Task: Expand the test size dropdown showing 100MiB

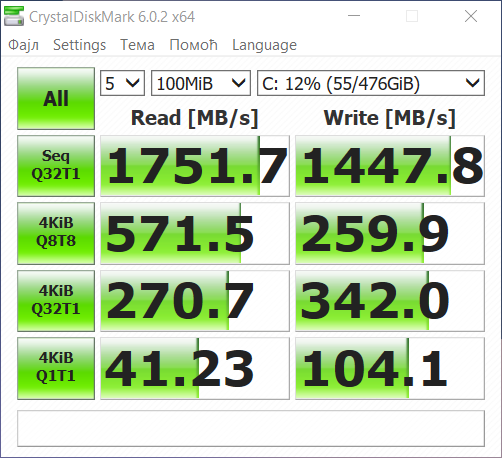Action: coord(201,83)
